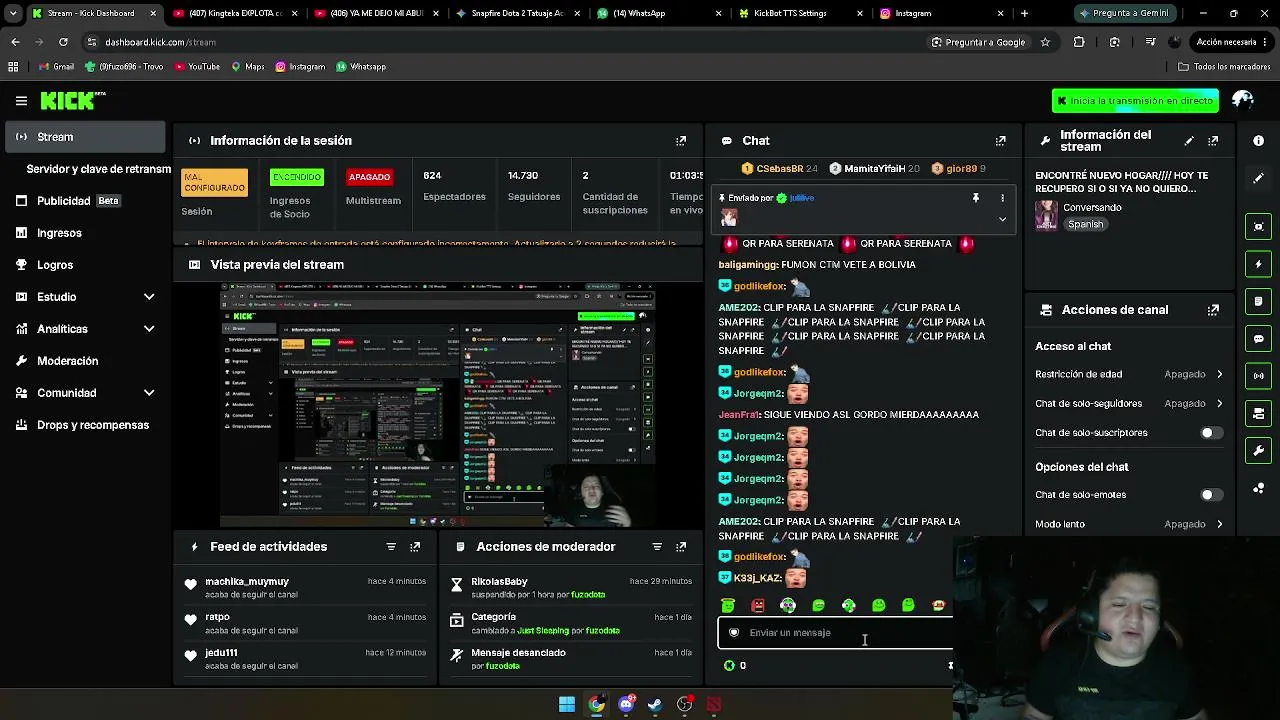Open Drops y recompensas in the sidebar
This screenshot has height=720, width=1280.
point(86,425)
